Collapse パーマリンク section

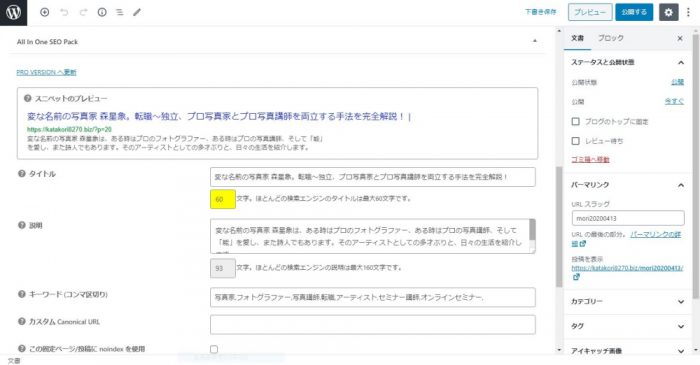[681, 185]
